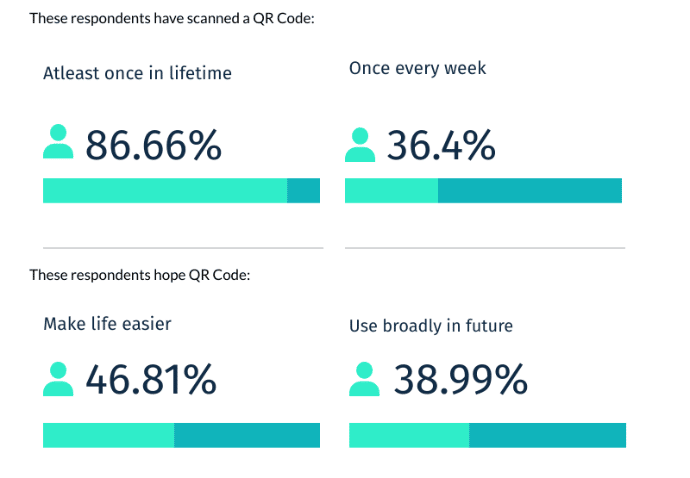Viewport: 690px width, 478px height.
Task: Select the 'Use broadly in future' label
Action: pos(430,326)
